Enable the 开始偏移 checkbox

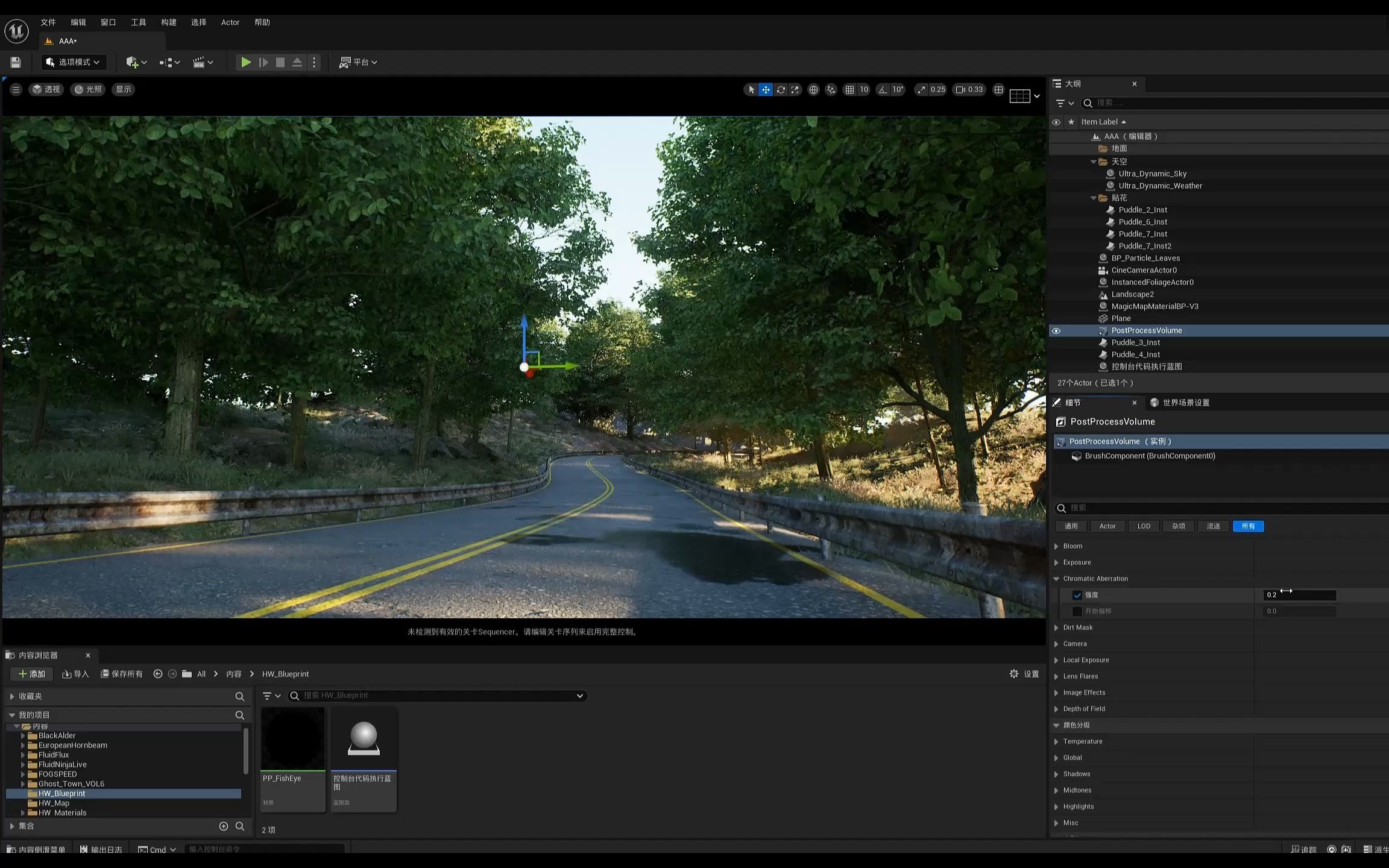(1077, 611)
